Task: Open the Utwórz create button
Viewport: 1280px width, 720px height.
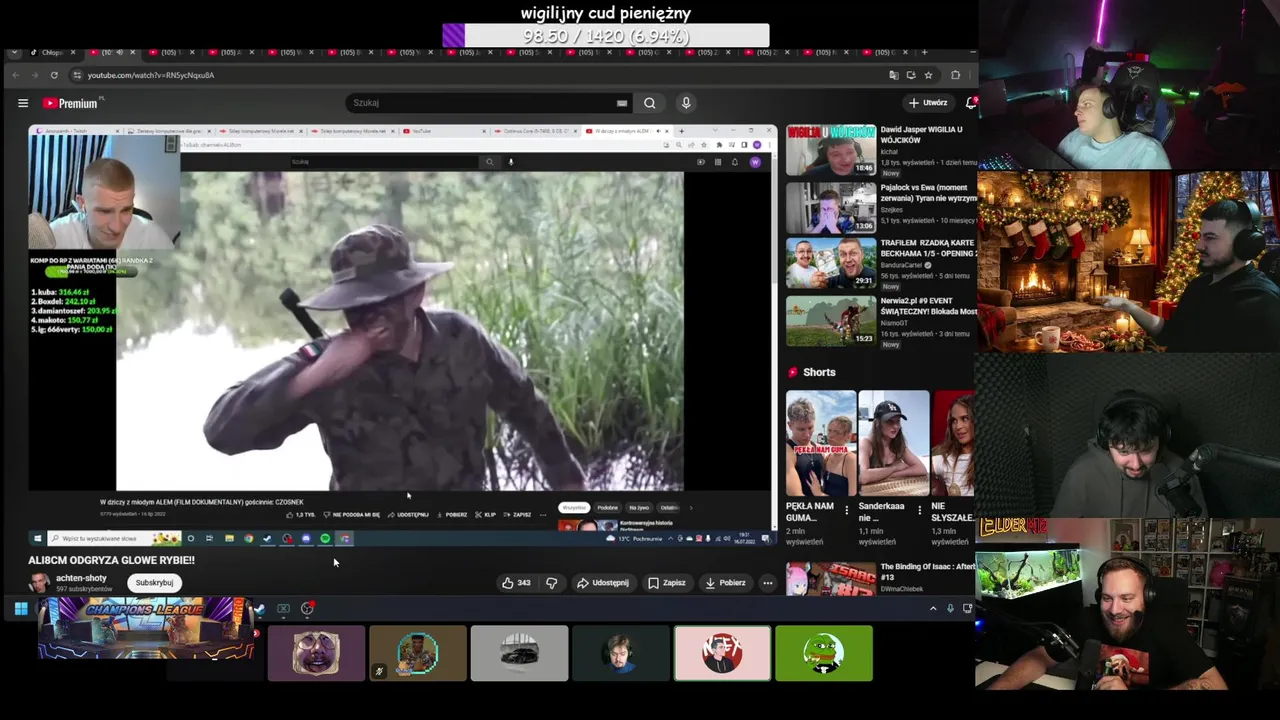Action: [x=928, y=103]
